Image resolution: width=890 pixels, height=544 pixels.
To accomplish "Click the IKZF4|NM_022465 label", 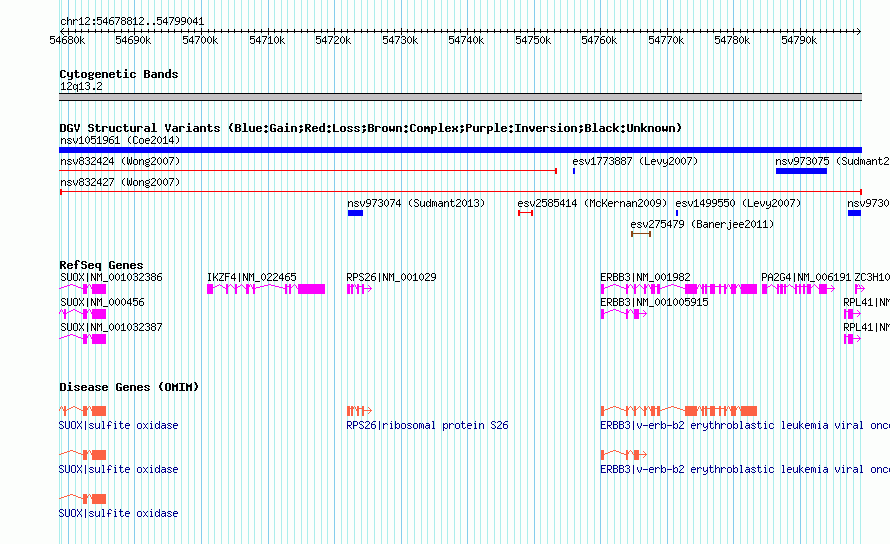I will tap(251, 277).
